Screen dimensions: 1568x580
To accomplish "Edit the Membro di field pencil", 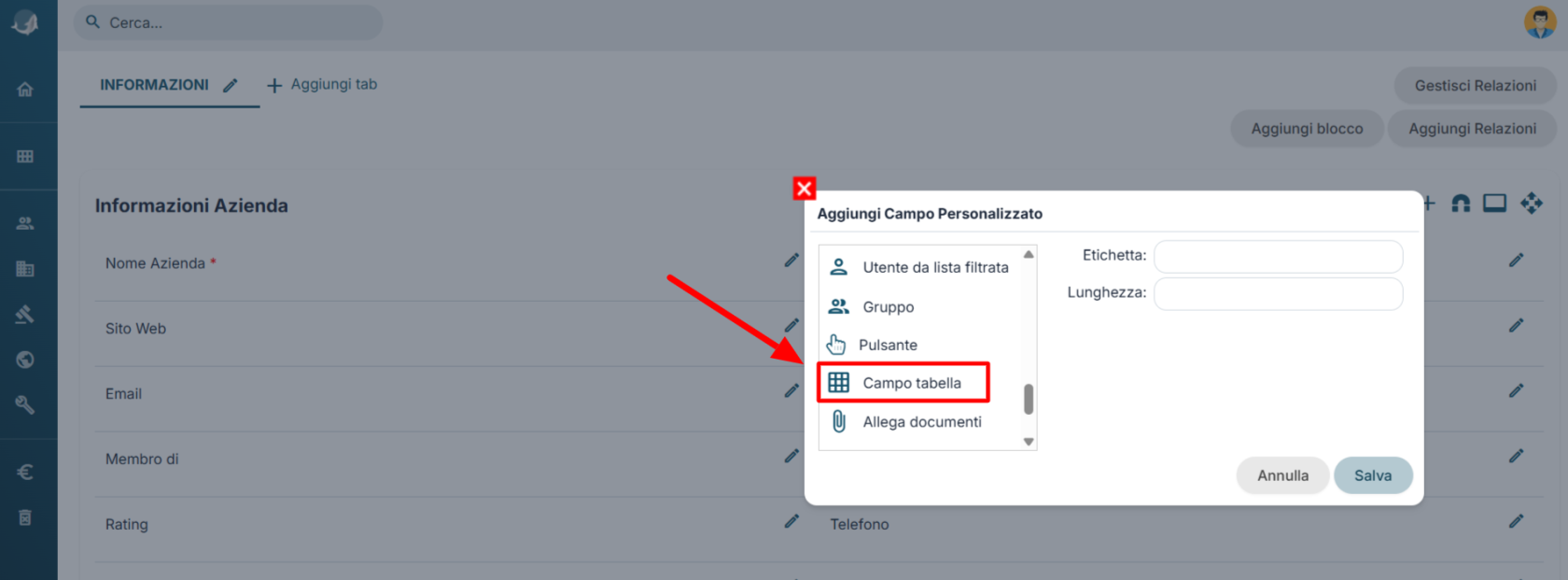I will (x=791, y=456).
